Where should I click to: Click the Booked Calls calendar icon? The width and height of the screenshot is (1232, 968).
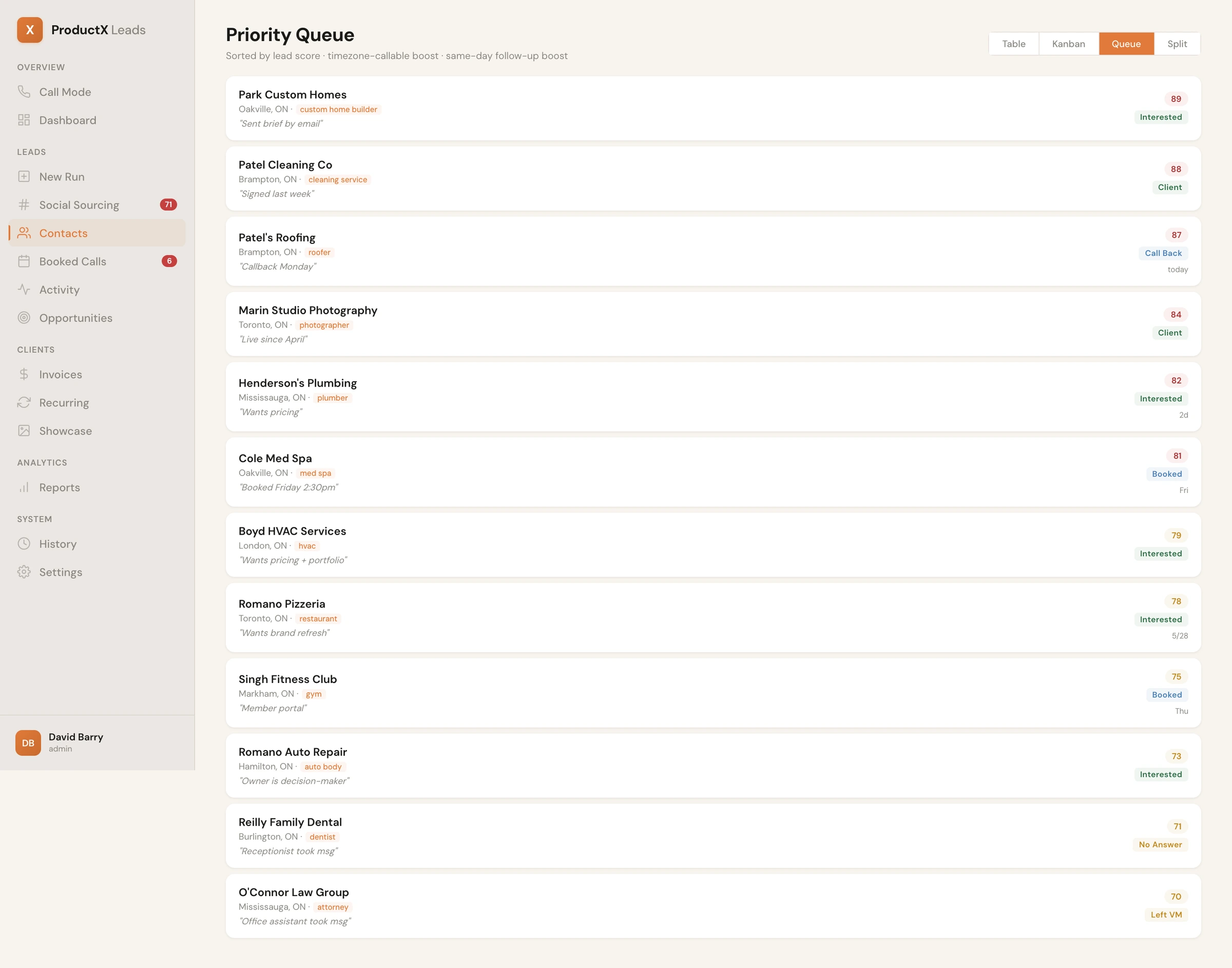24,261
